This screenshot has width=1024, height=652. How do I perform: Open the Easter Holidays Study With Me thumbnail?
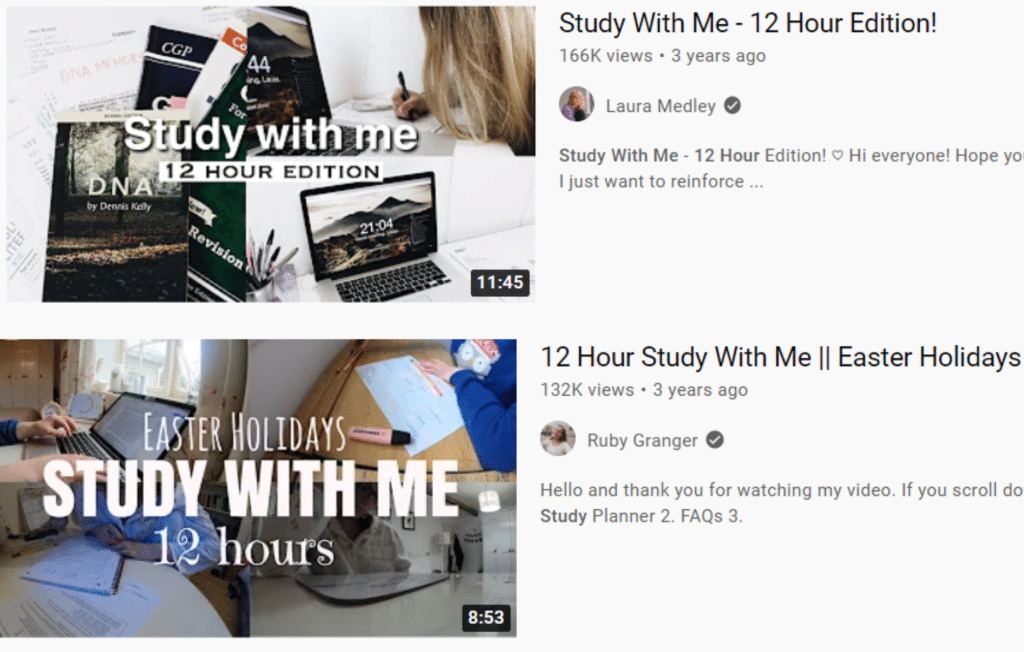click(258, 488)
